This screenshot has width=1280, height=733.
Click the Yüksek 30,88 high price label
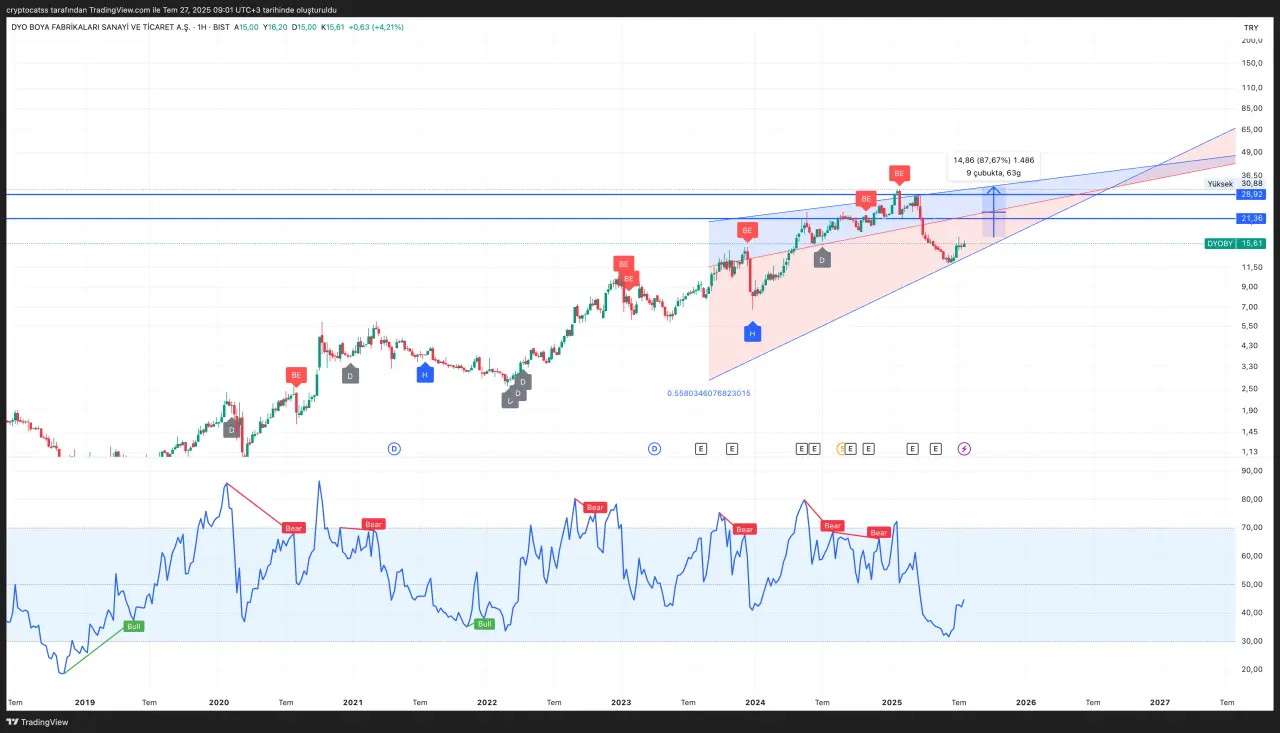tap(1236, 184)
